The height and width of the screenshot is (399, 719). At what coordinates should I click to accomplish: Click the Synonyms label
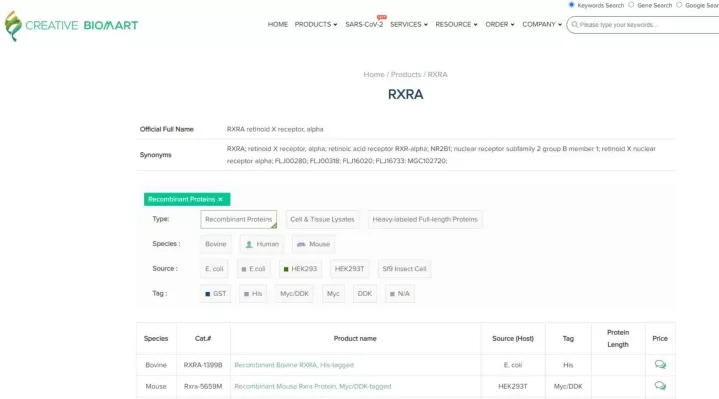[155, 155]
